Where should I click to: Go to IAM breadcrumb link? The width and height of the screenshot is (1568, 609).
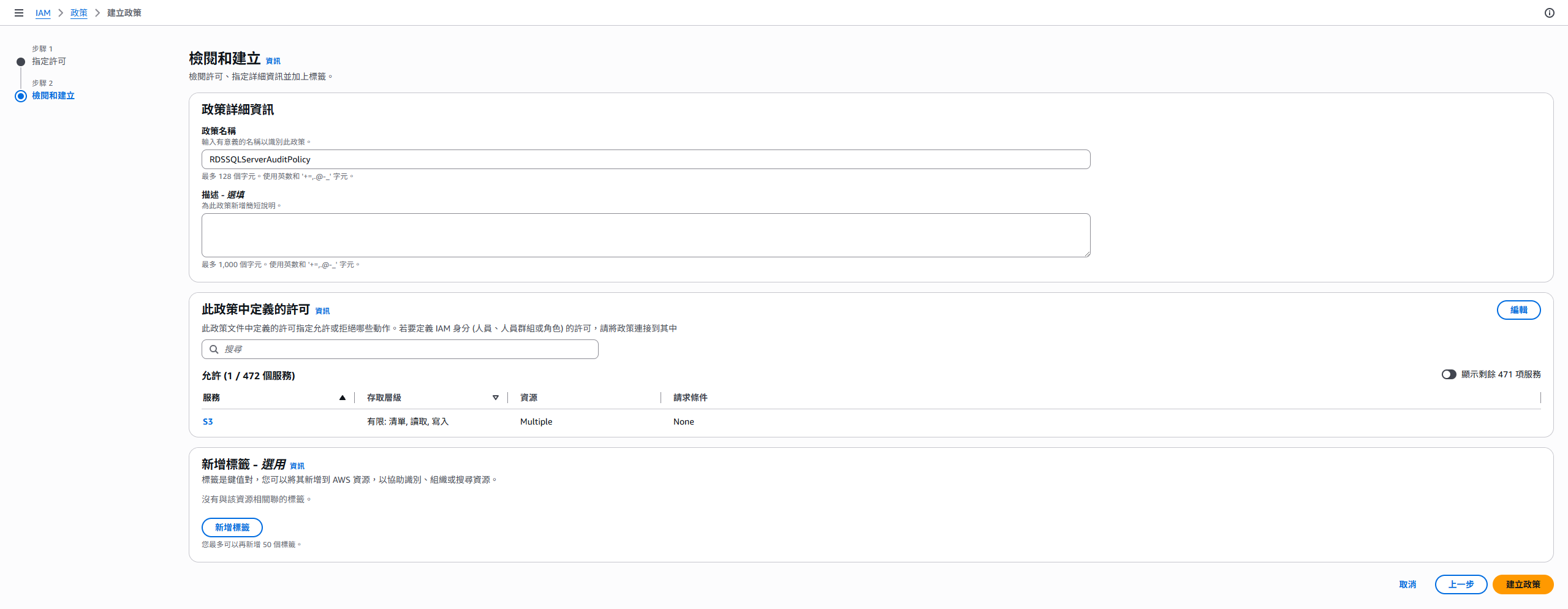(43, 13)
